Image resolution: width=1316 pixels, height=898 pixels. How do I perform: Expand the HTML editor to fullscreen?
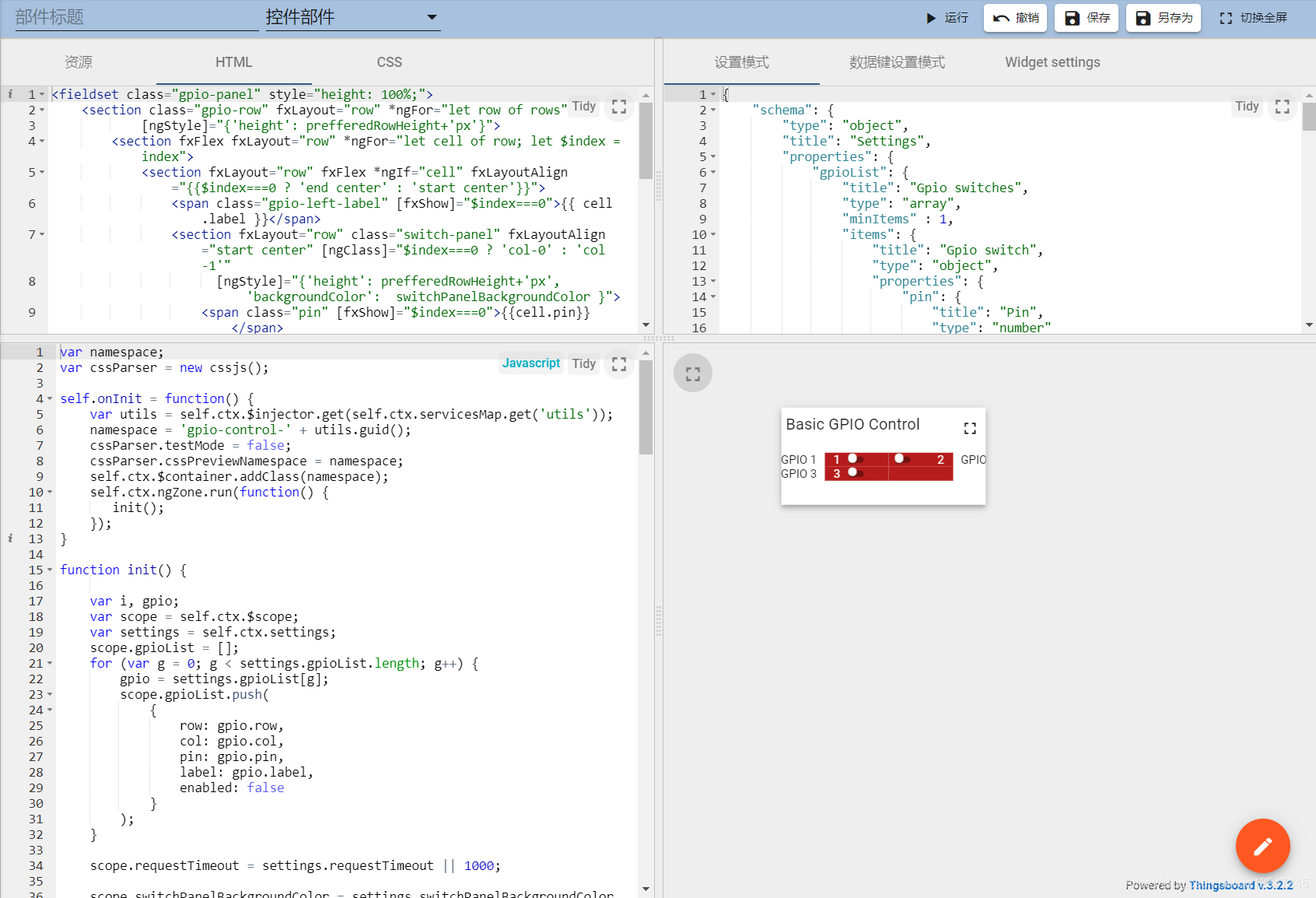[x=619, y=107]
